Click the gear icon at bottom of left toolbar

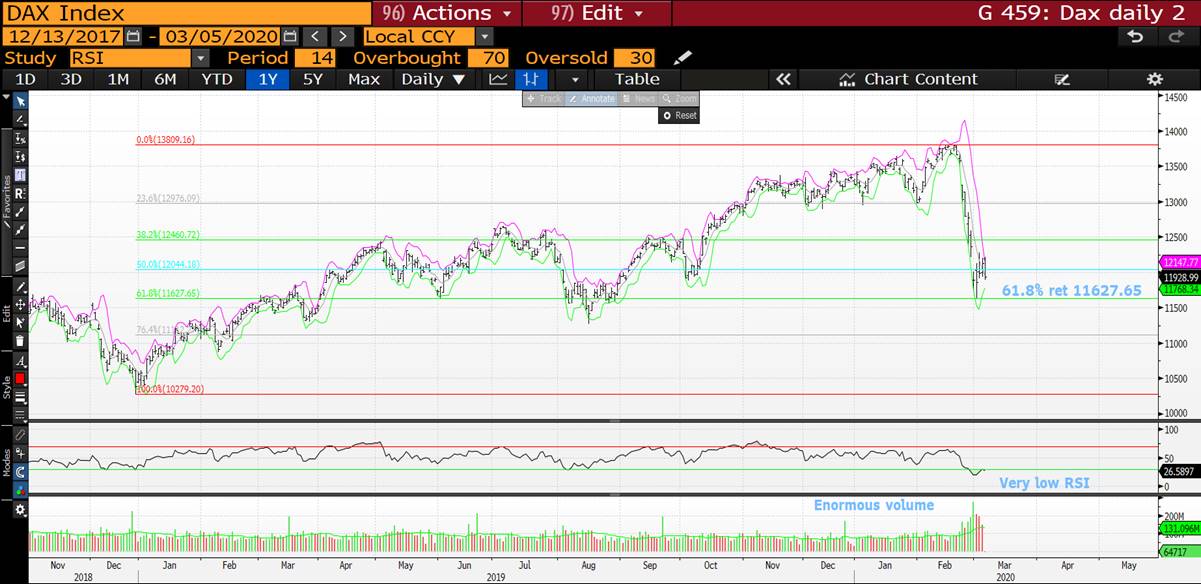click(x=20, y=510)
